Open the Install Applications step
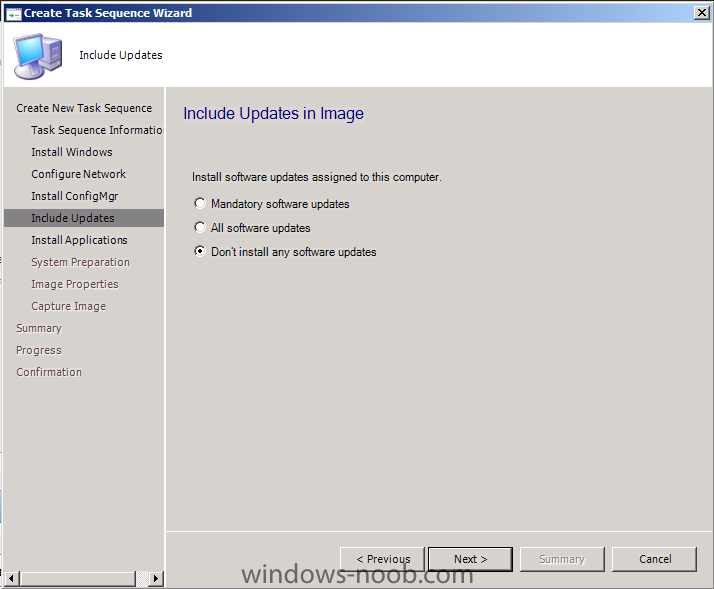Viewport: 714px width, 589px height. click(79, 240)
